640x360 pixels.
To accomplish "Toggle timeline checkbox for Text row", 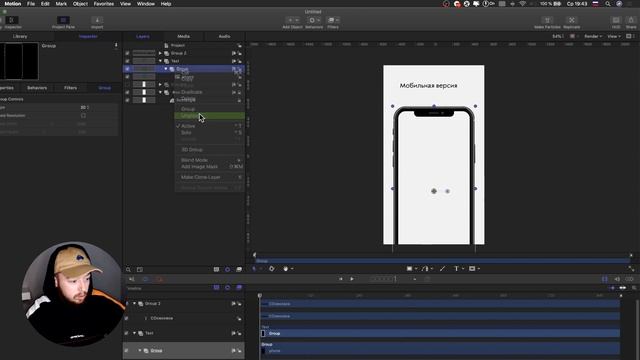I will (x=127, y=333).
